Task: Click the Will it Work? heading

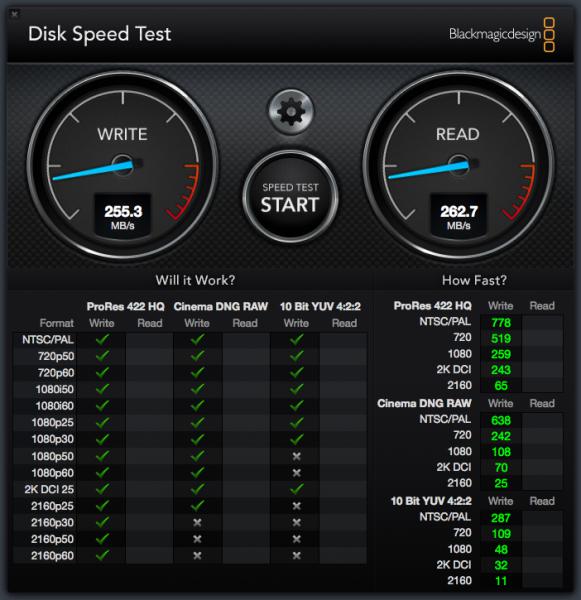Action: tap(195, 280)
